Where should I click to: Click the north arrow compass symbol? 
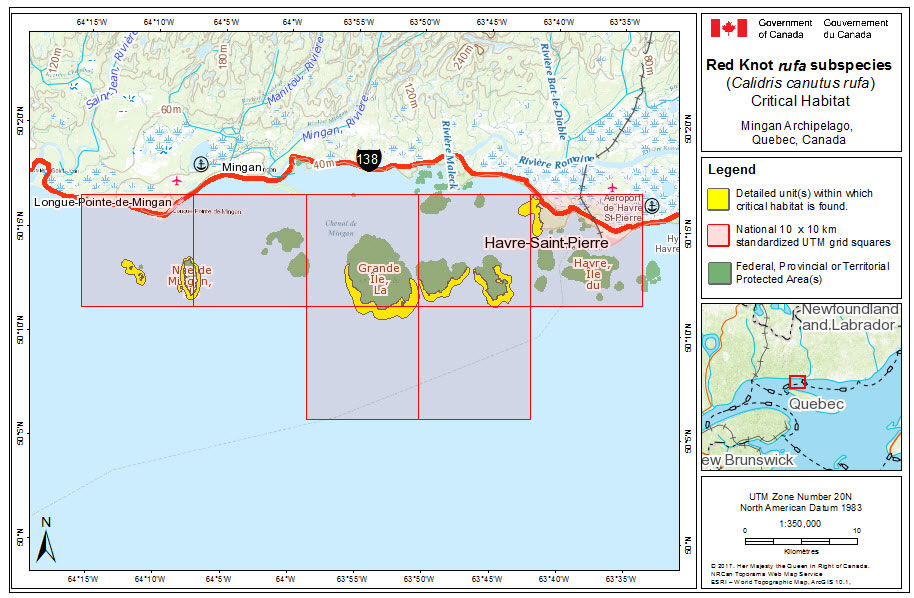45,540
